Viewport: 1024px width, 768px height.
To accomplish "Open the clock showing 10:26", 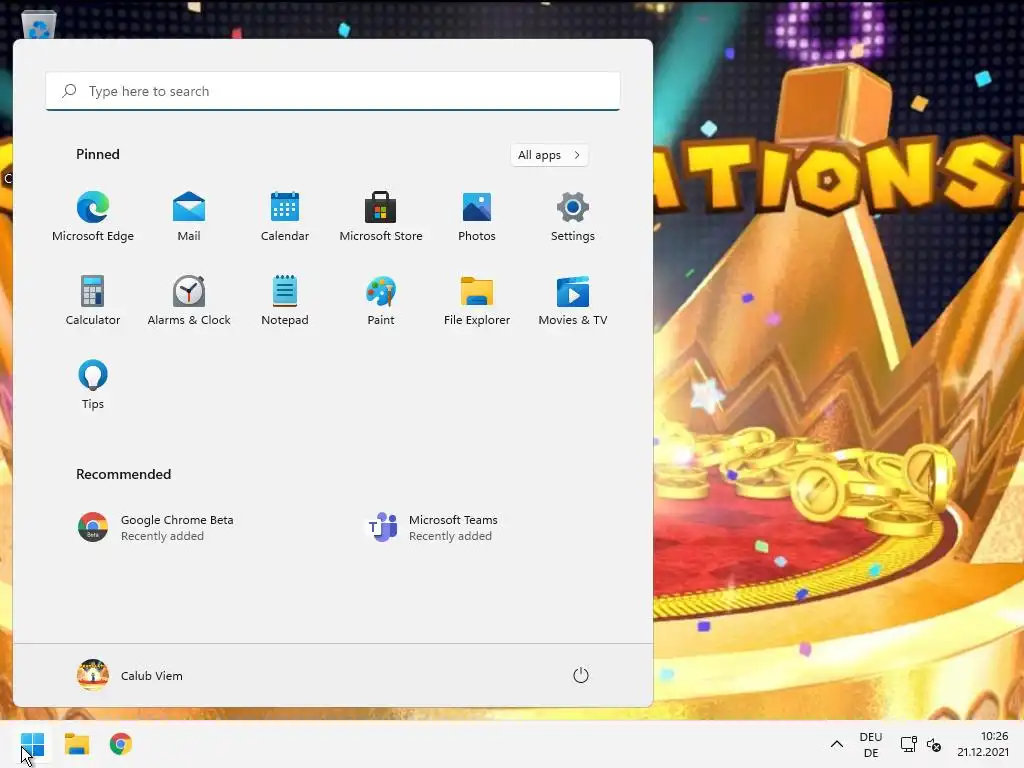I will click(x=982, y=744).
